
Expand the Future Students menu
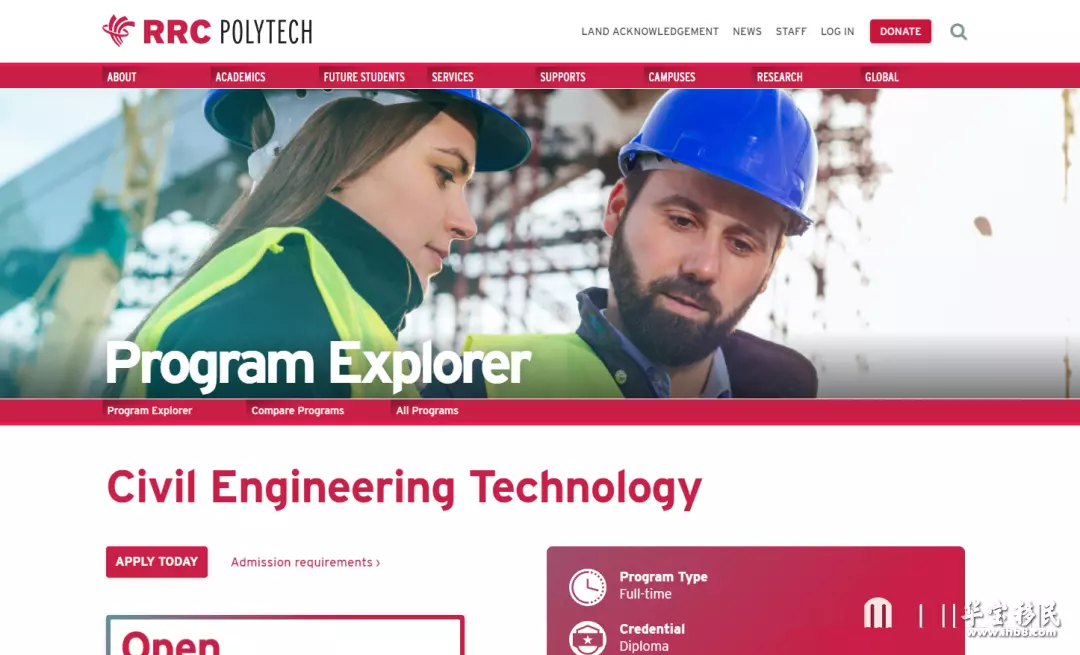click(x=364, y=76)
